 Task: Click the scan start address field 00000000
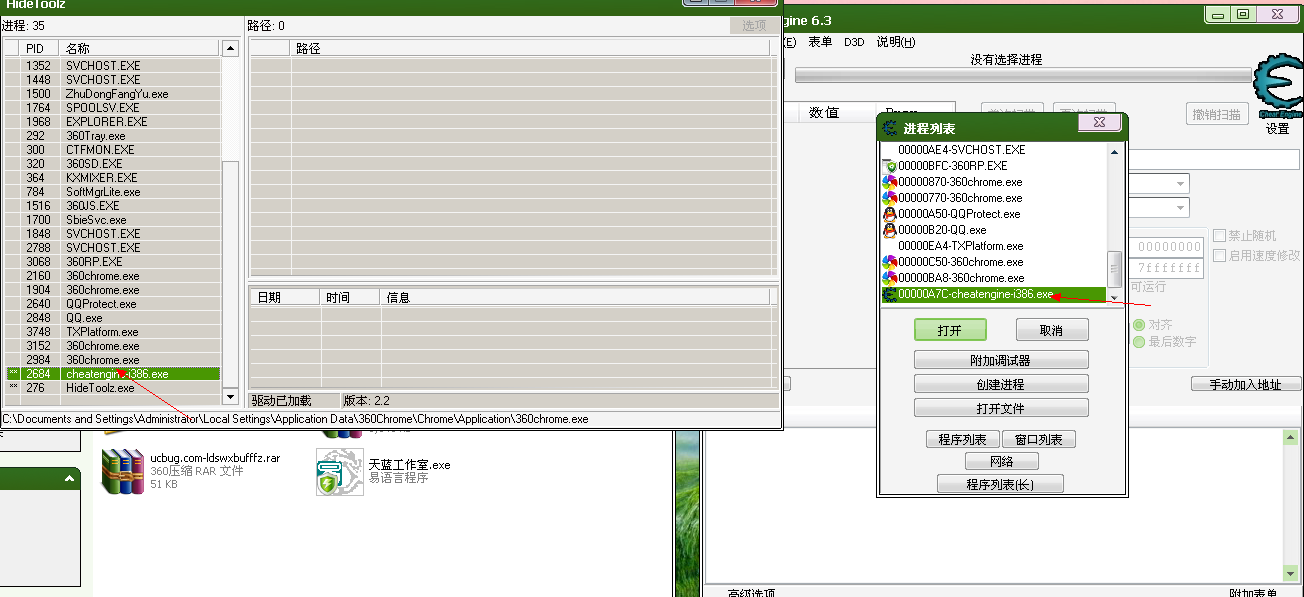(x=1169, y=247)
